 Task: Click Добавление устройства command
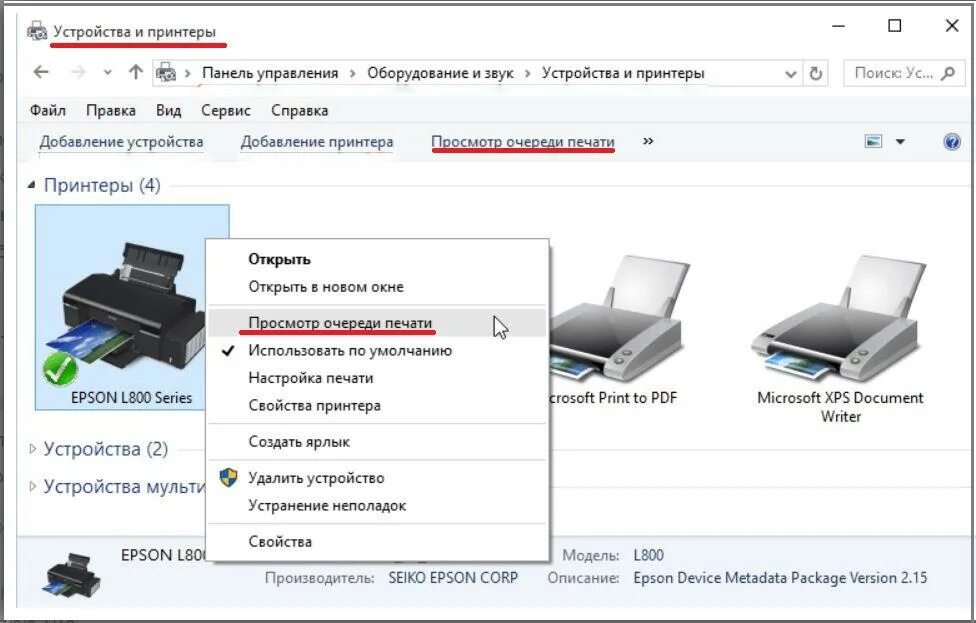pos(121,142)
